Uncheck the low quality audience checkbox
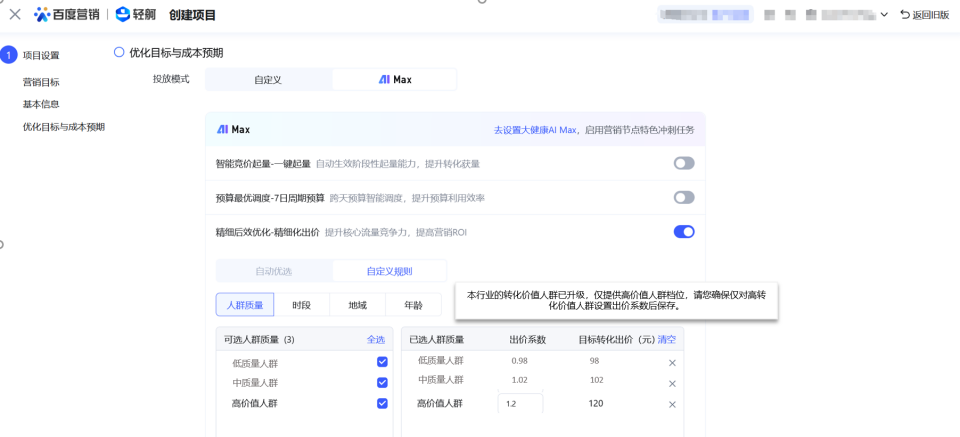960x437 pixels. (x=382, y=362)
